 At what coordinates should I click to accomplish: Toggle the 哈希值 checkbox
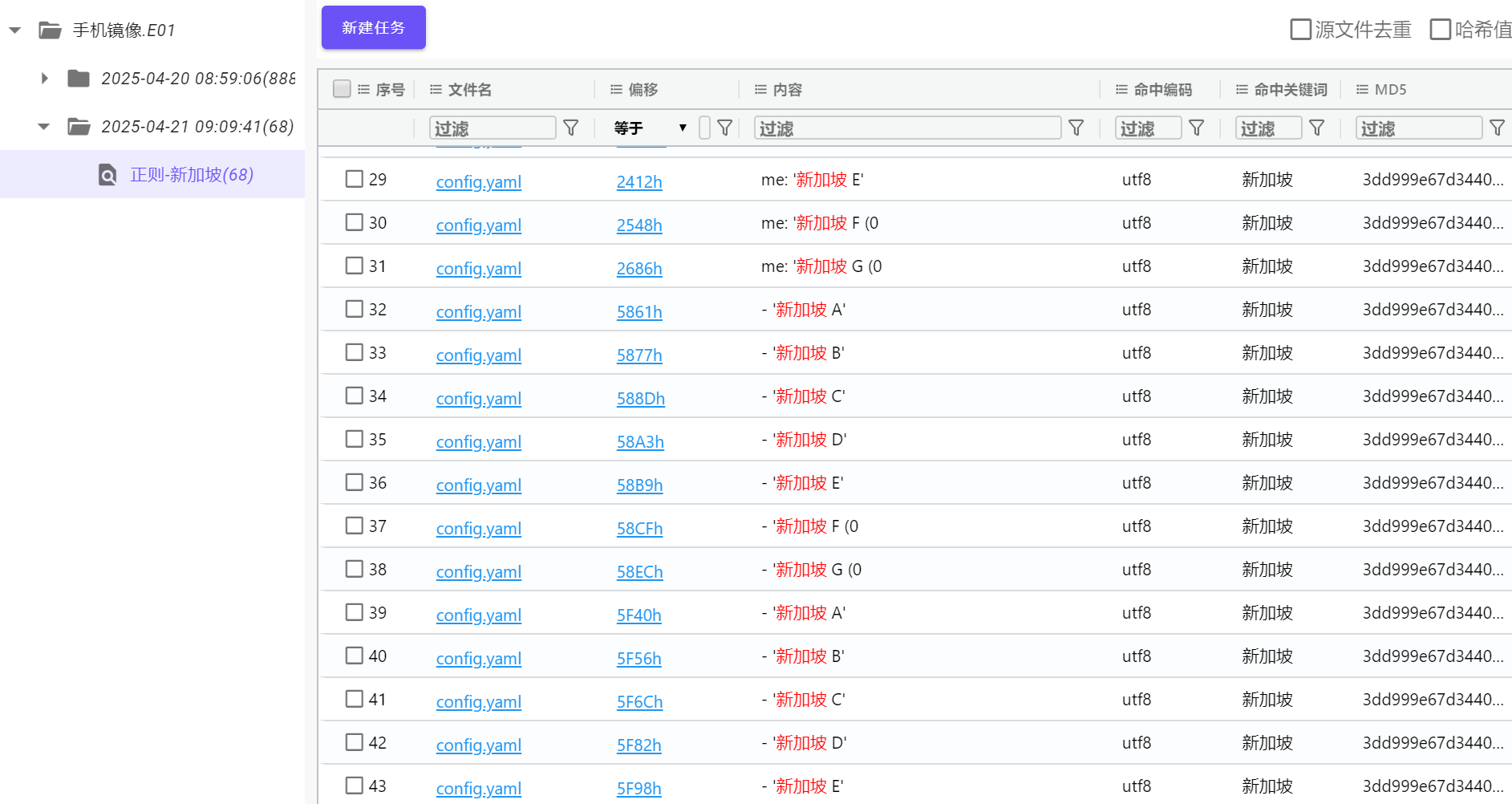(1441, 30)
